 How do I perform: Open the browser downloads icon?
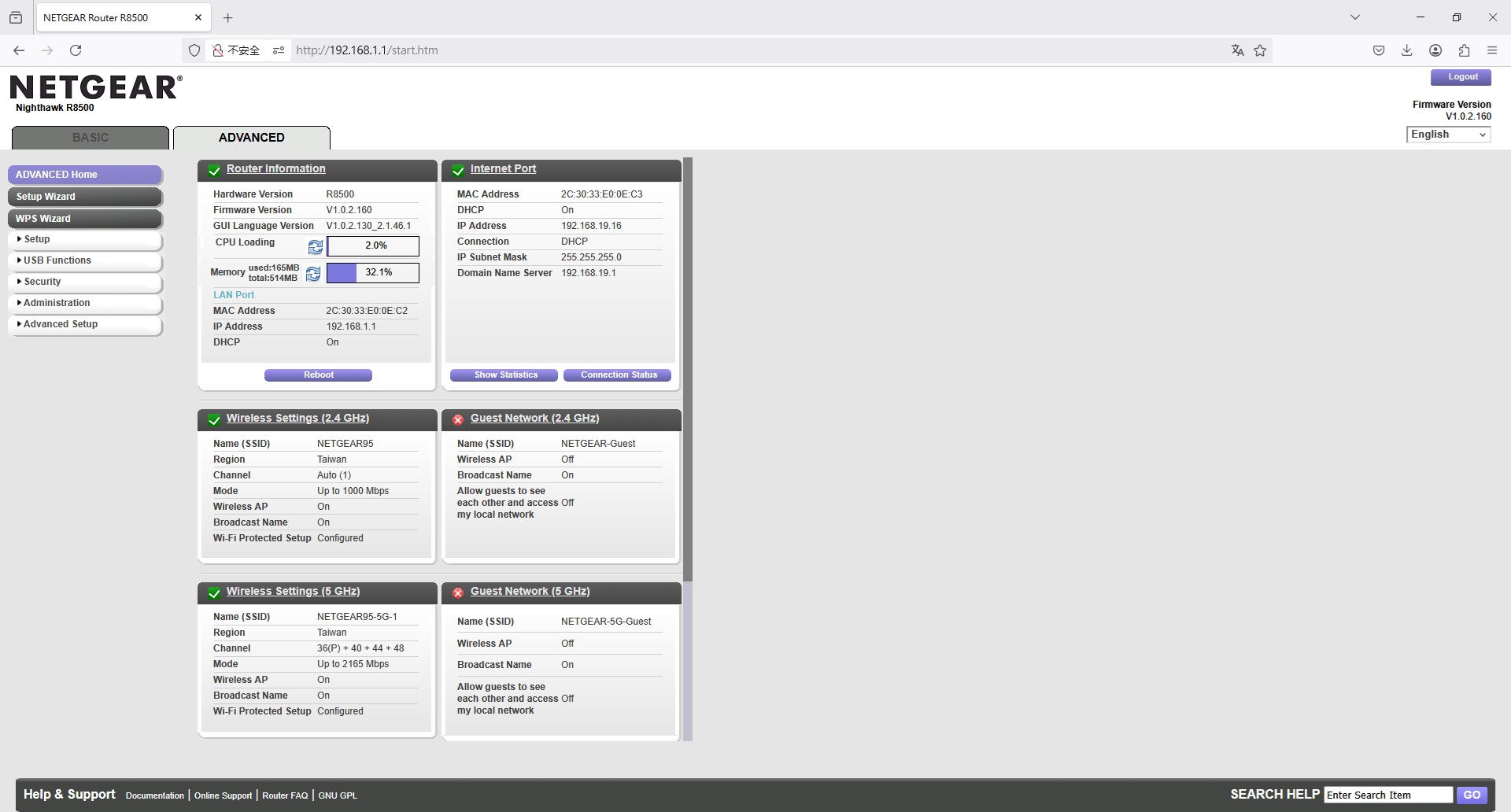tap(1407, 50)
